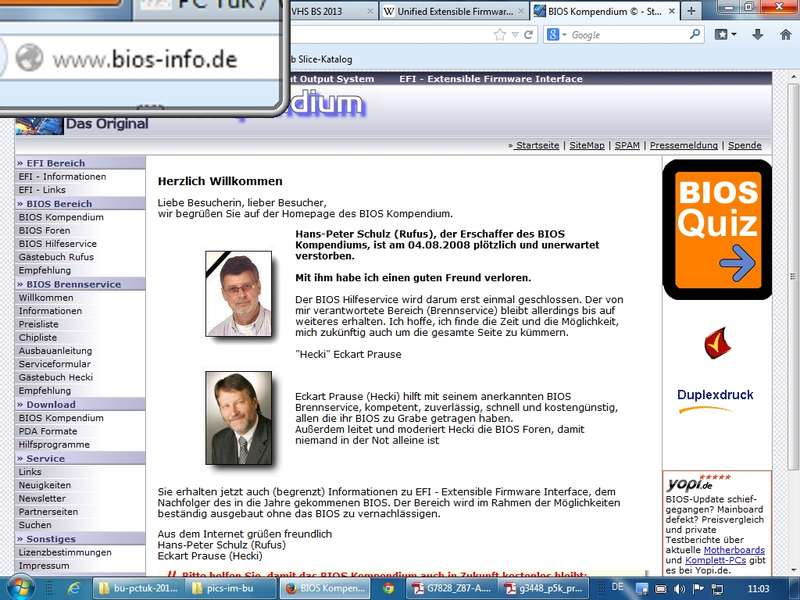Open BIOS Hilfeservice sidebar entry

coord(57,244)
